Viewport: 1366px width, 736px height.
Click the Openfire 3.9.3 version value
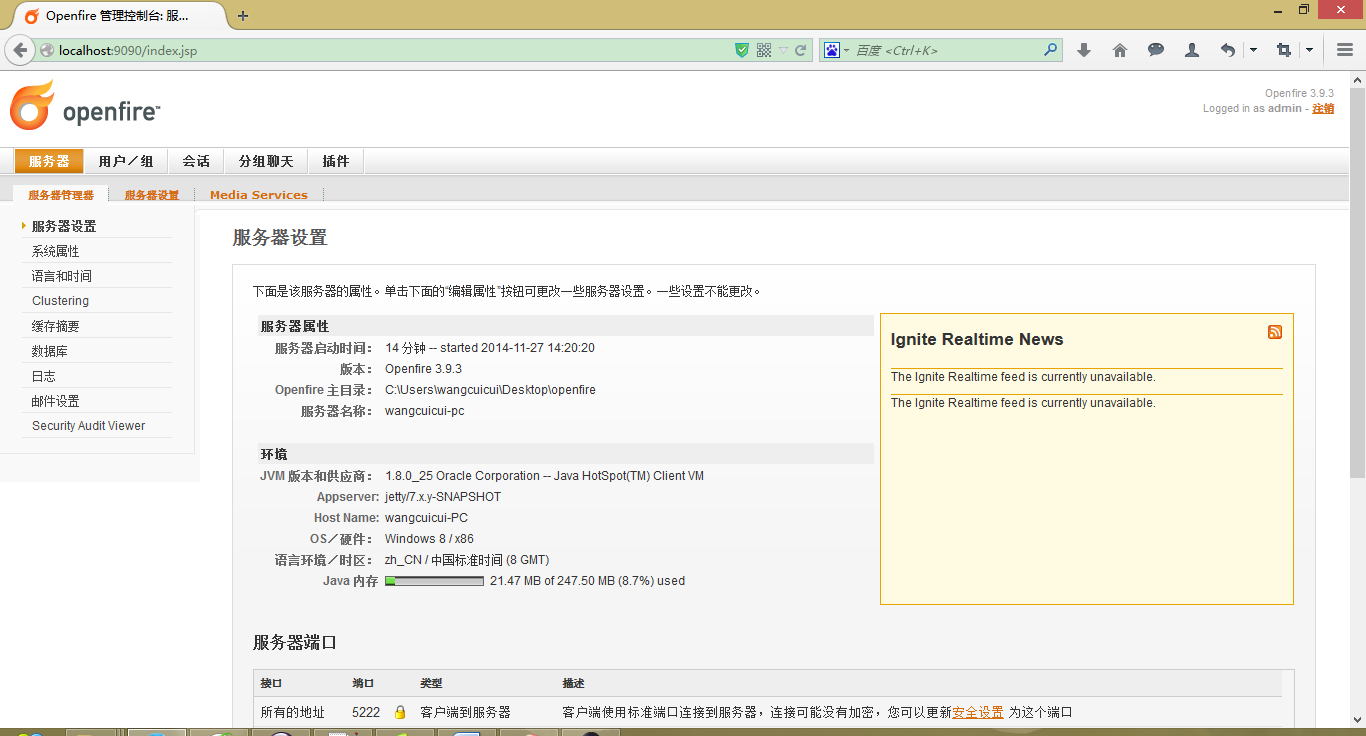(423, 369)
